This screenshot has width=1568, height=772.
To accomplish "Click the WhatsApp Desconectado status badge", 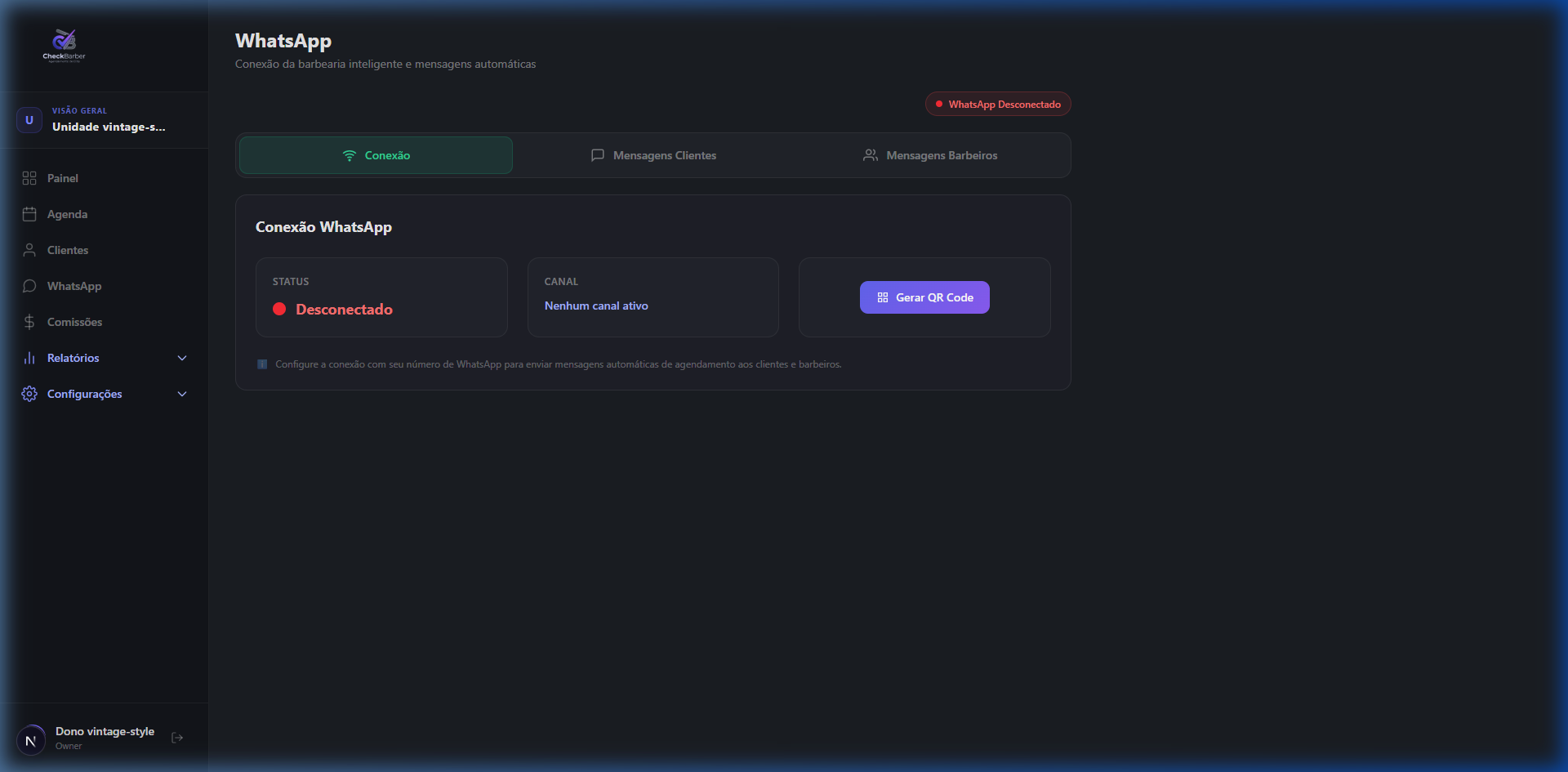I will (x=998, y=105).
